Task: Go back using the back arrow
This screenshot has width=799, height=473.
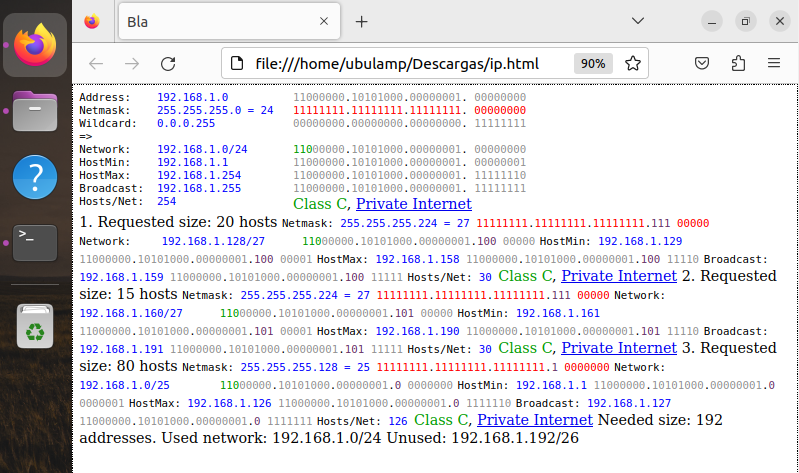Action: pyautogui.click(x=96, y=63)
